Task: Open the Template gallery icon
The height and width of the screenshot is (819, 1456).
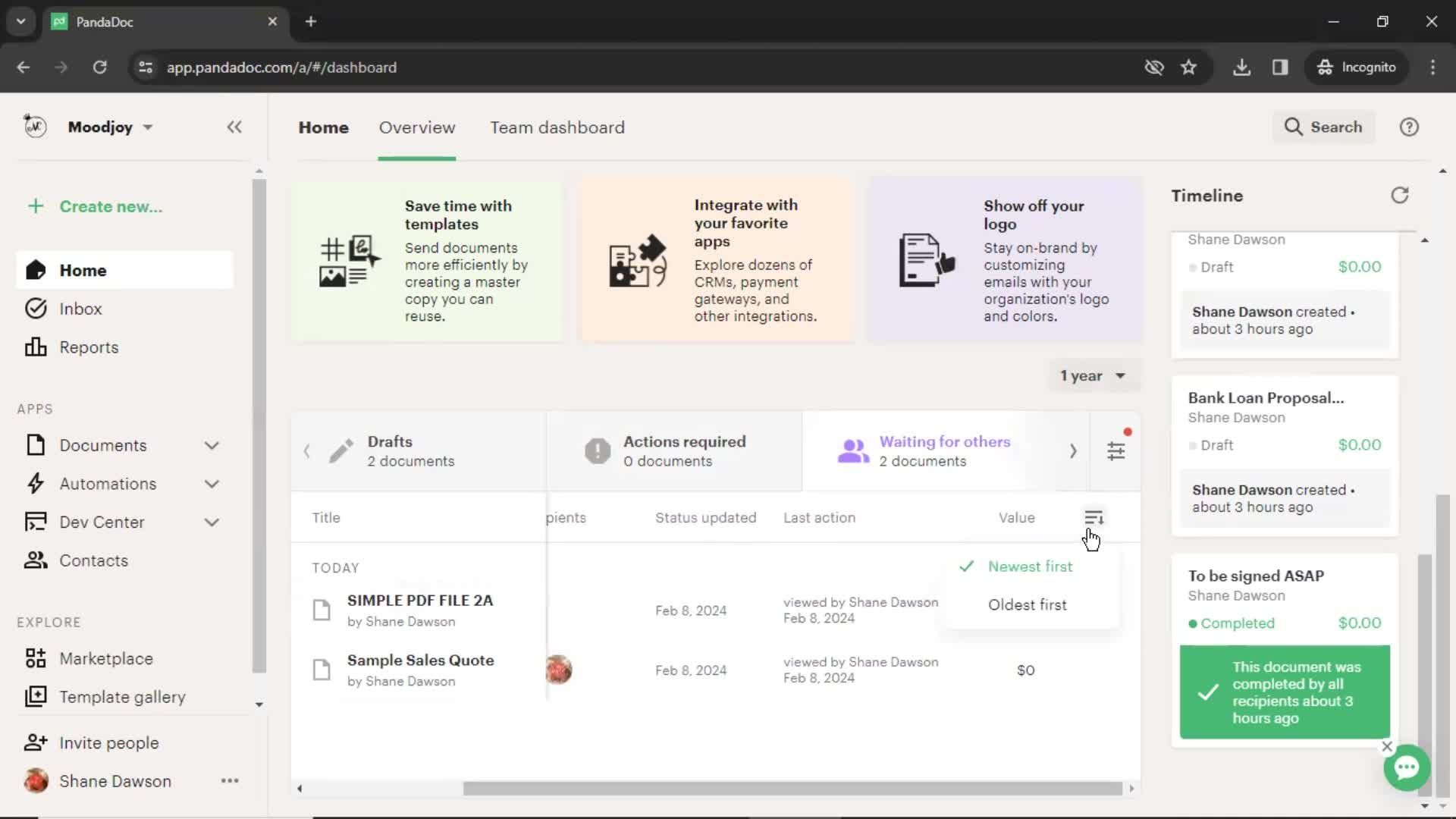Action: click(36, 696)
